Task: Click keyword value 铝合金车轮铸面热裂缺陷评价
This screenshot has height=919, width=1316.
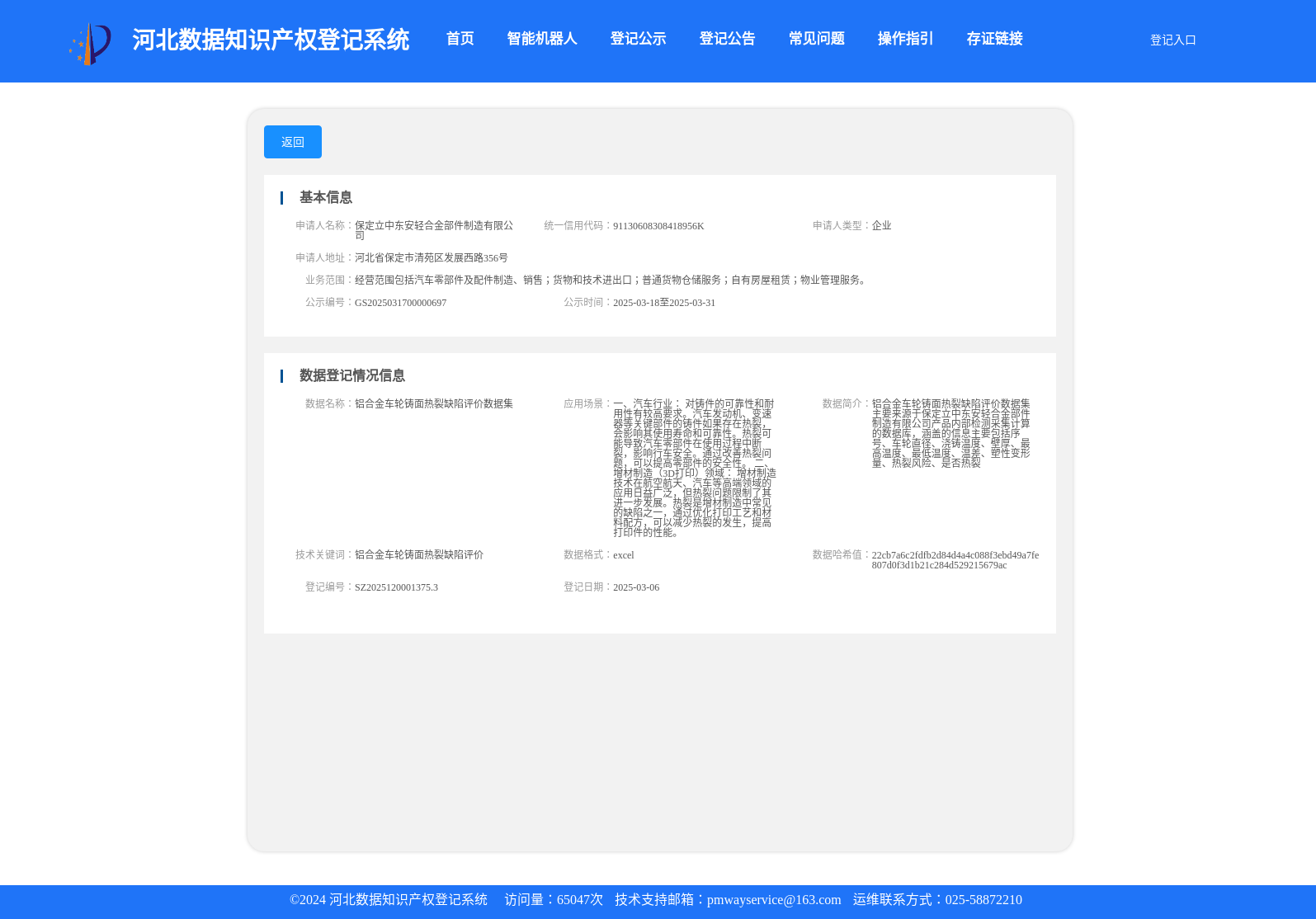Action: pyautogui.click(x=419, y=555)
